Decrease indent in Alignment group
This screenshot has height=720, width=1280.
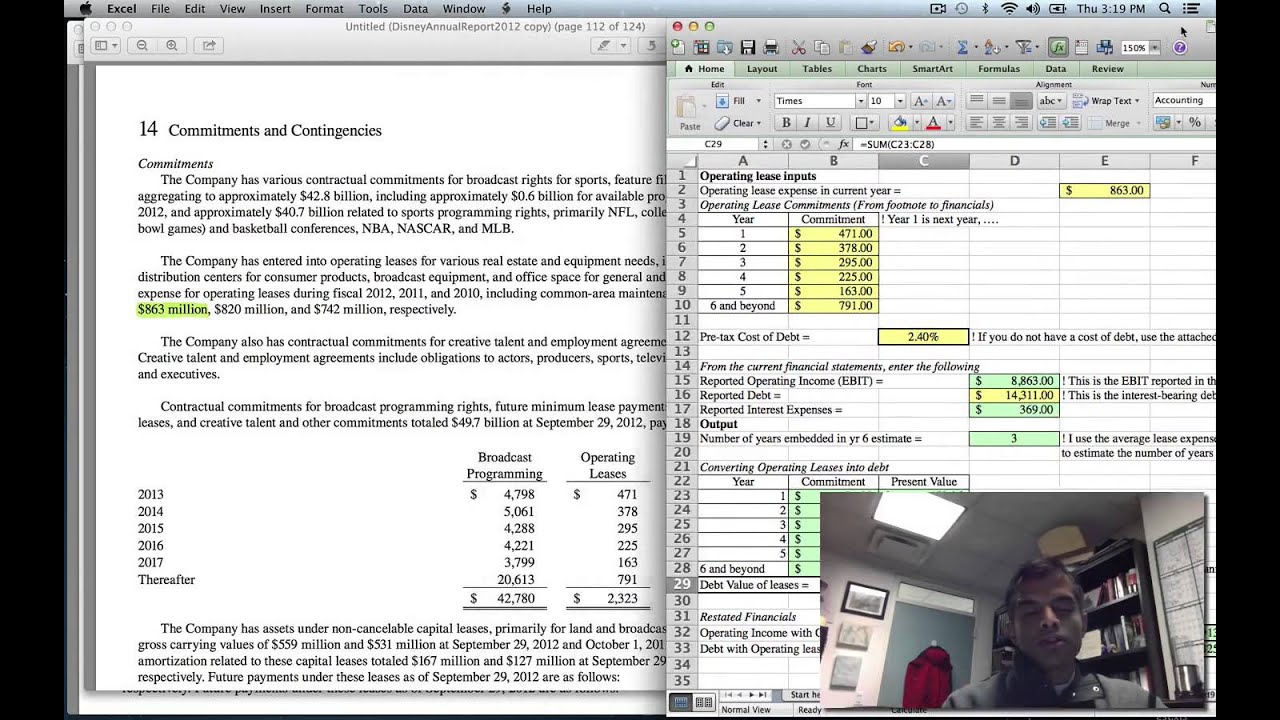pos(1048,122)
